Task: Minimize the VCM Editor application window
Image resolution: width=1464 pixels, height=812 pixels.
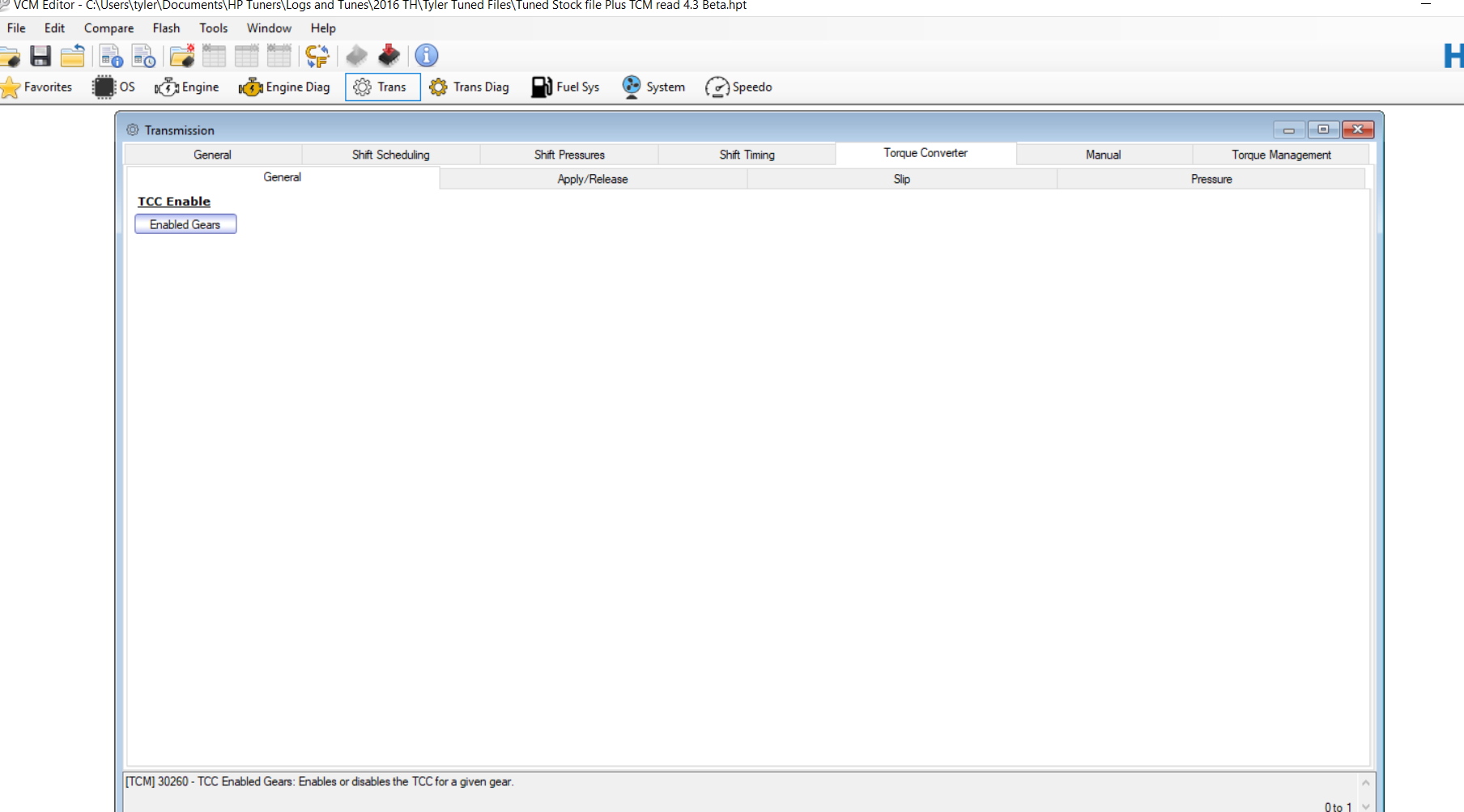Action: coord(1426,5)
